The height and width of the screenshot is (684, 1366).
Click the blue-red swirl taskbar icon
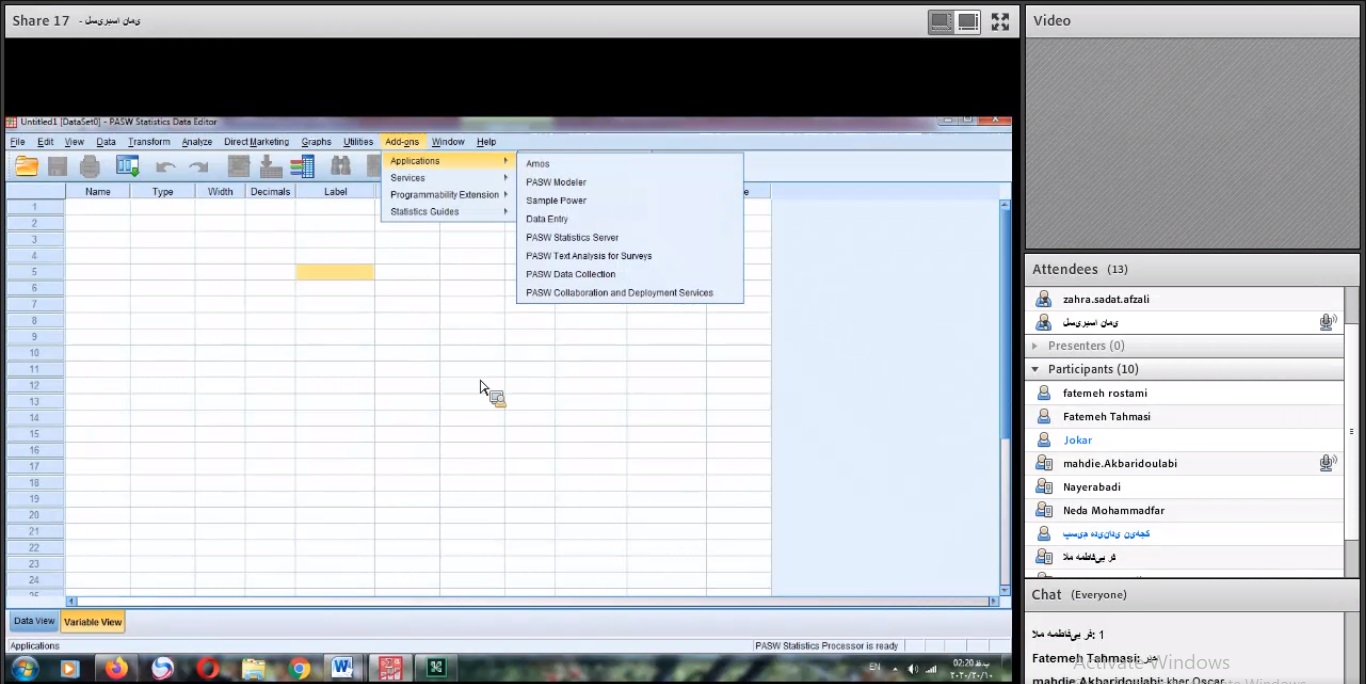click(162, 668)
